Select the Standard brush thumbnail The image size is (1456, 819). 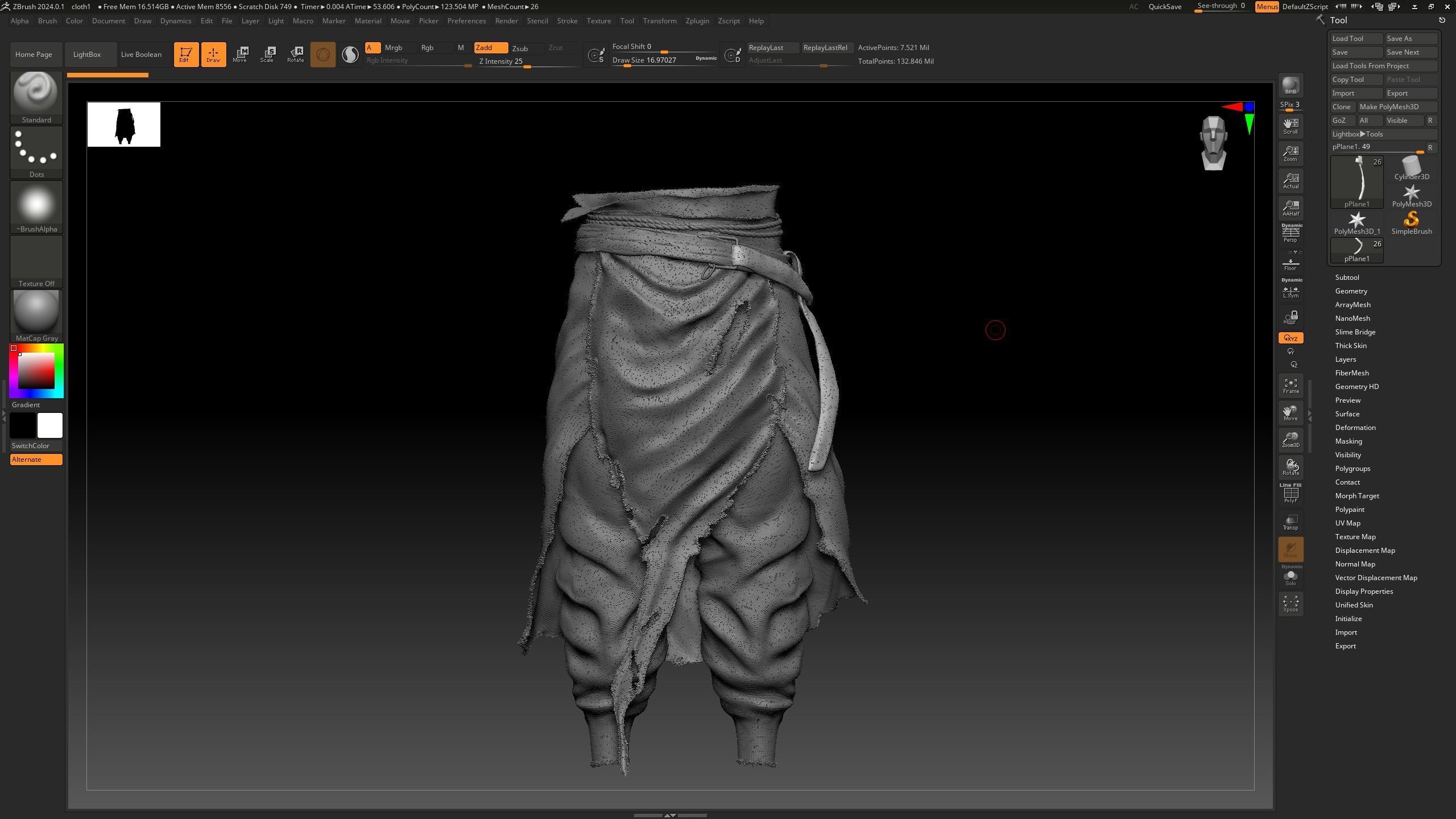tap(36, 97)
